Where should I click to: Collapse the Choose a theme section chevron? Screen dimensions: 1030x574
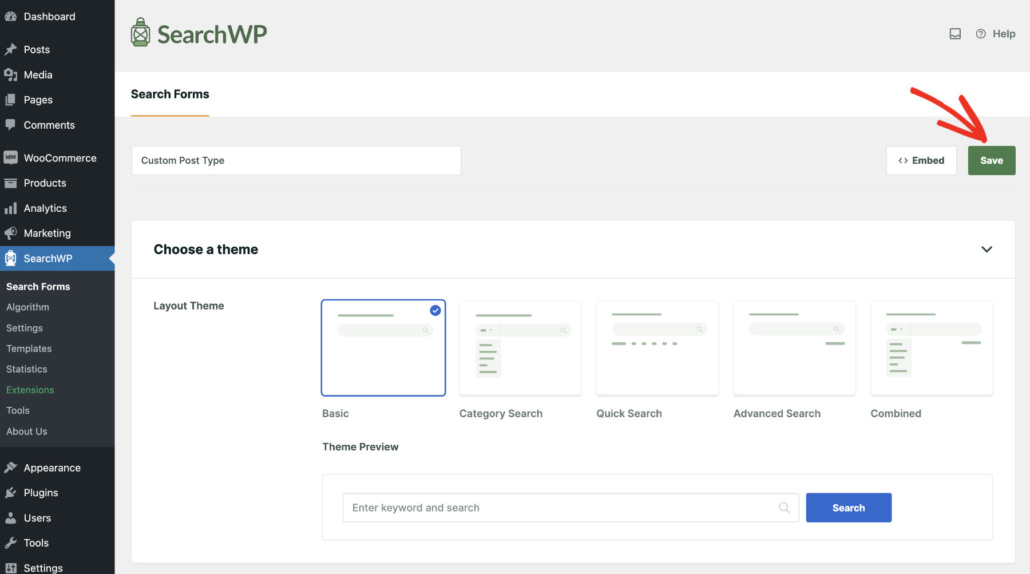pyautogui.click(x=987, y=250)
